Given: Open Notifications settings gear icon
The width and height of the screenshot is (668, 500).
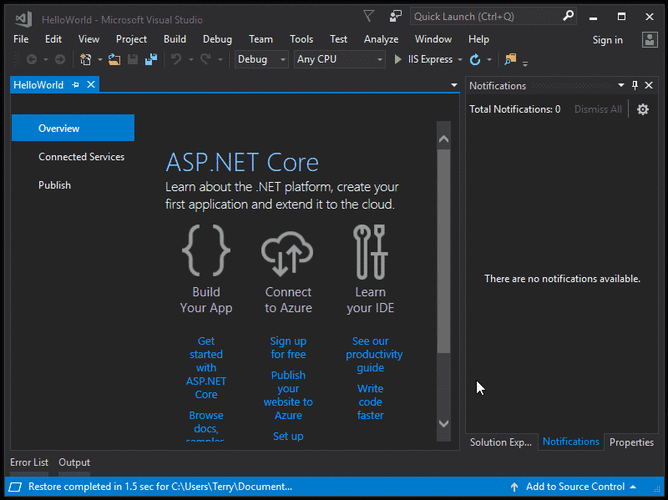Looking at the screenshot, I should point(643,109).
